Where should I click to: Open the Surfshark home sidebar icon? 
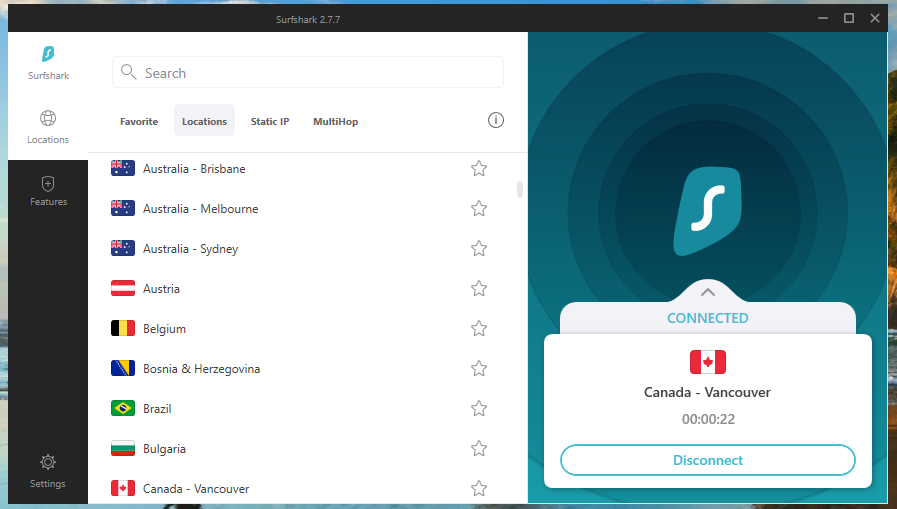pos(48,54)
